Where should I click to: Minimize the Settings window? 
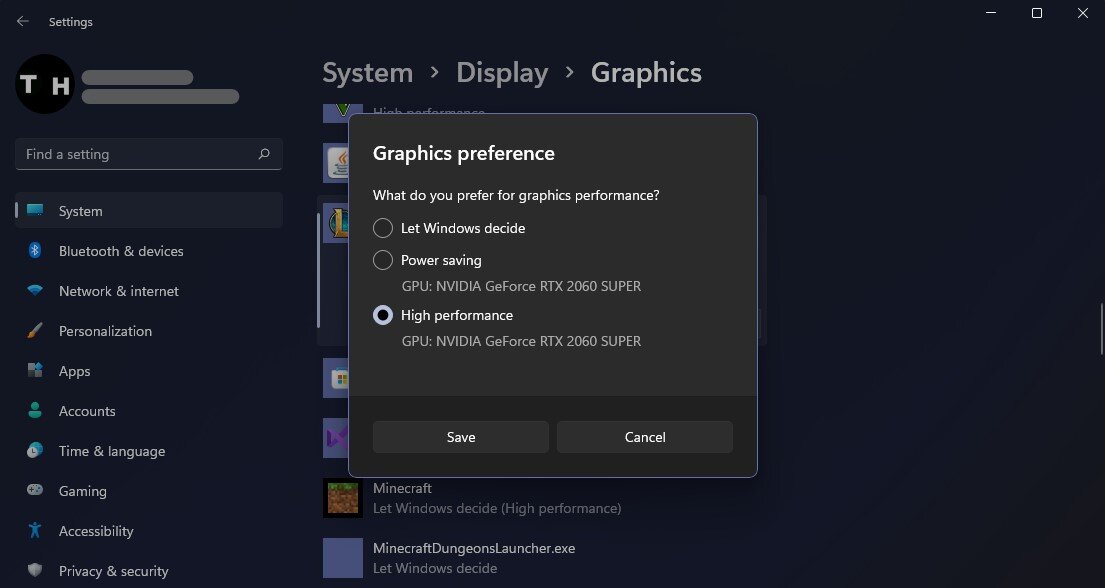click(x=991, y=13)
